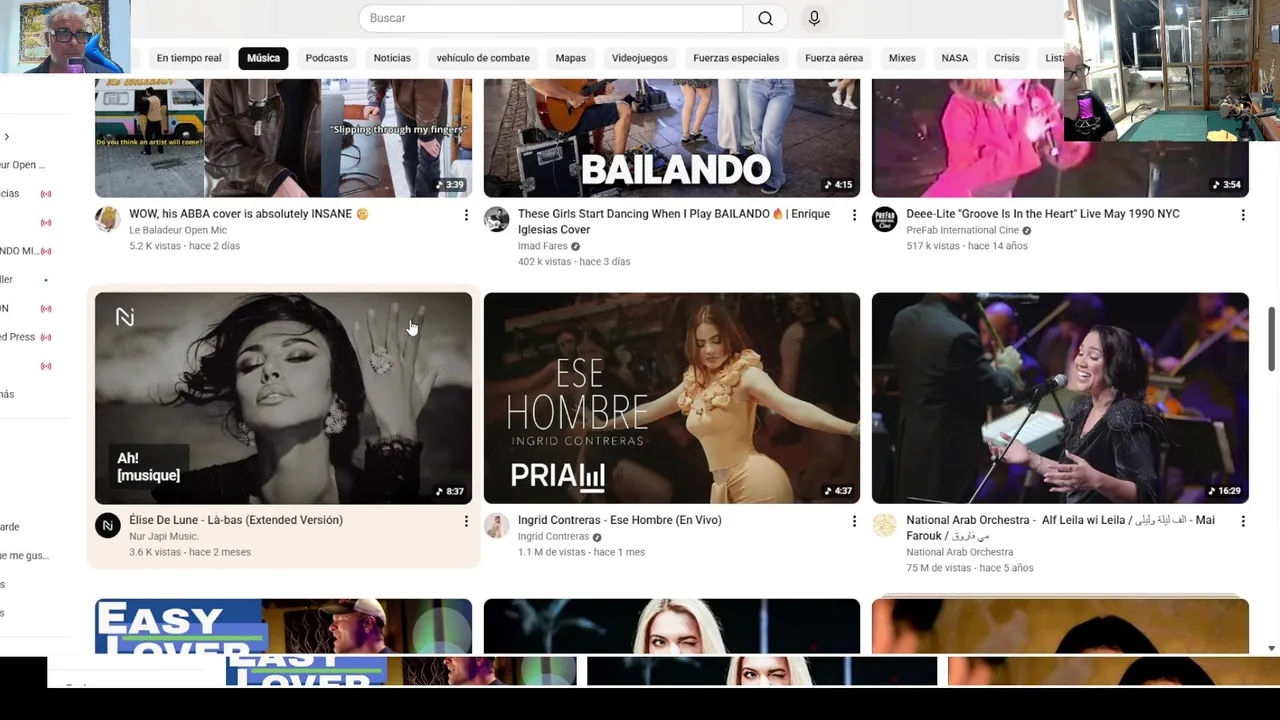The height and width of the screenshot is (720, 1280).
Task: Open title 'National Arab Orchestra - Alf Leila wi Leila'
Action: 1060,528
